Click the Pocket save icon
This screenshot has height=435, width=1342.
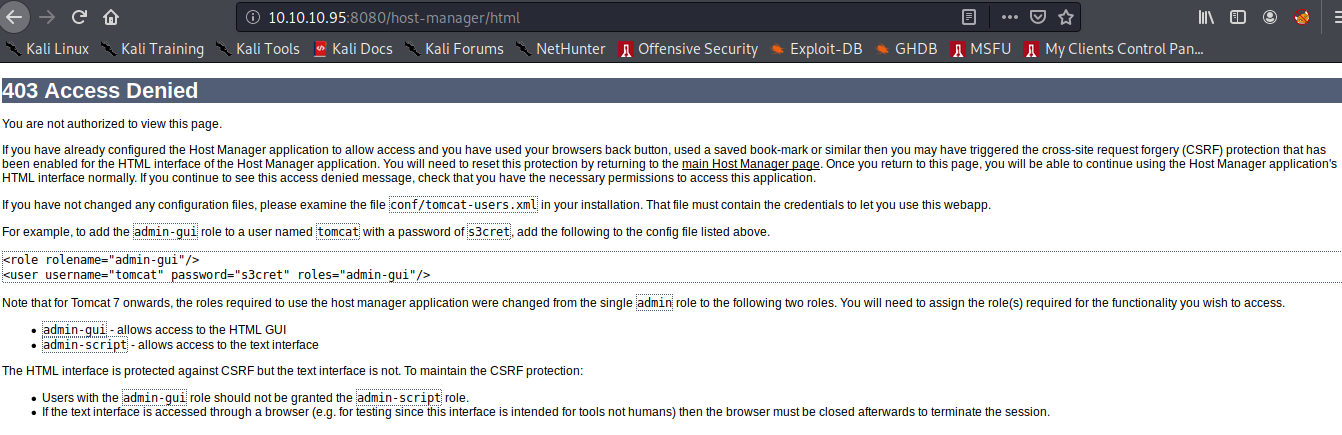coord(1038,17)
